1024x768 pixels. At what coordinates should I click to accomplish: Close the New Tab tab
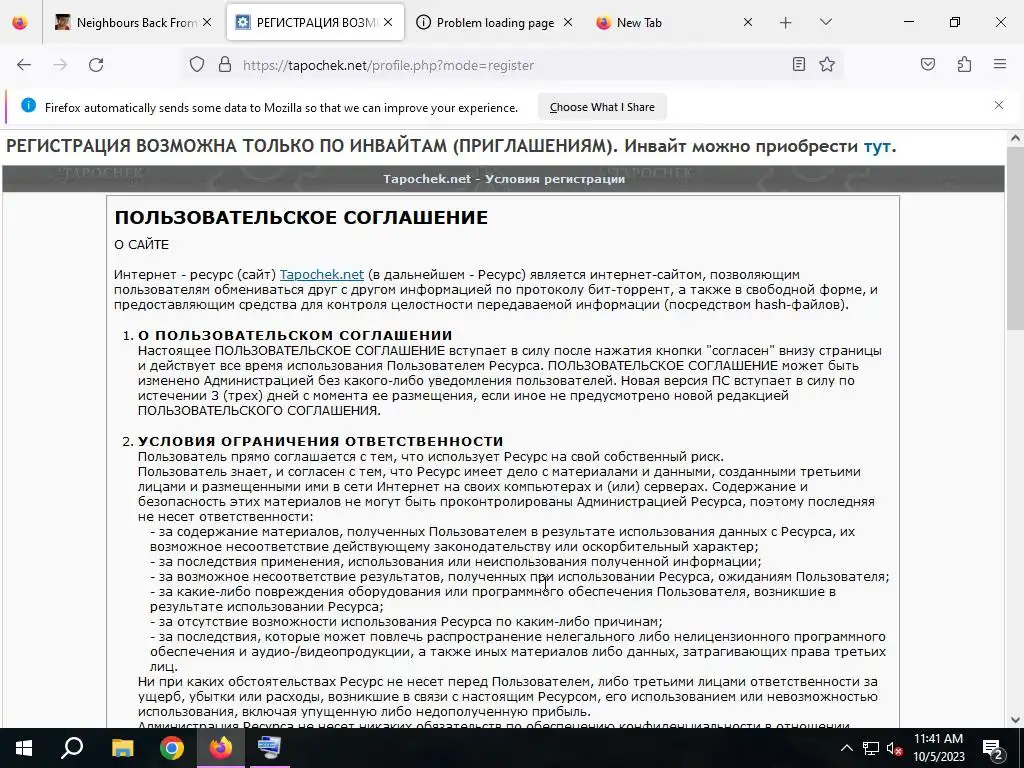pyautogui.click(x=748, y=22)
